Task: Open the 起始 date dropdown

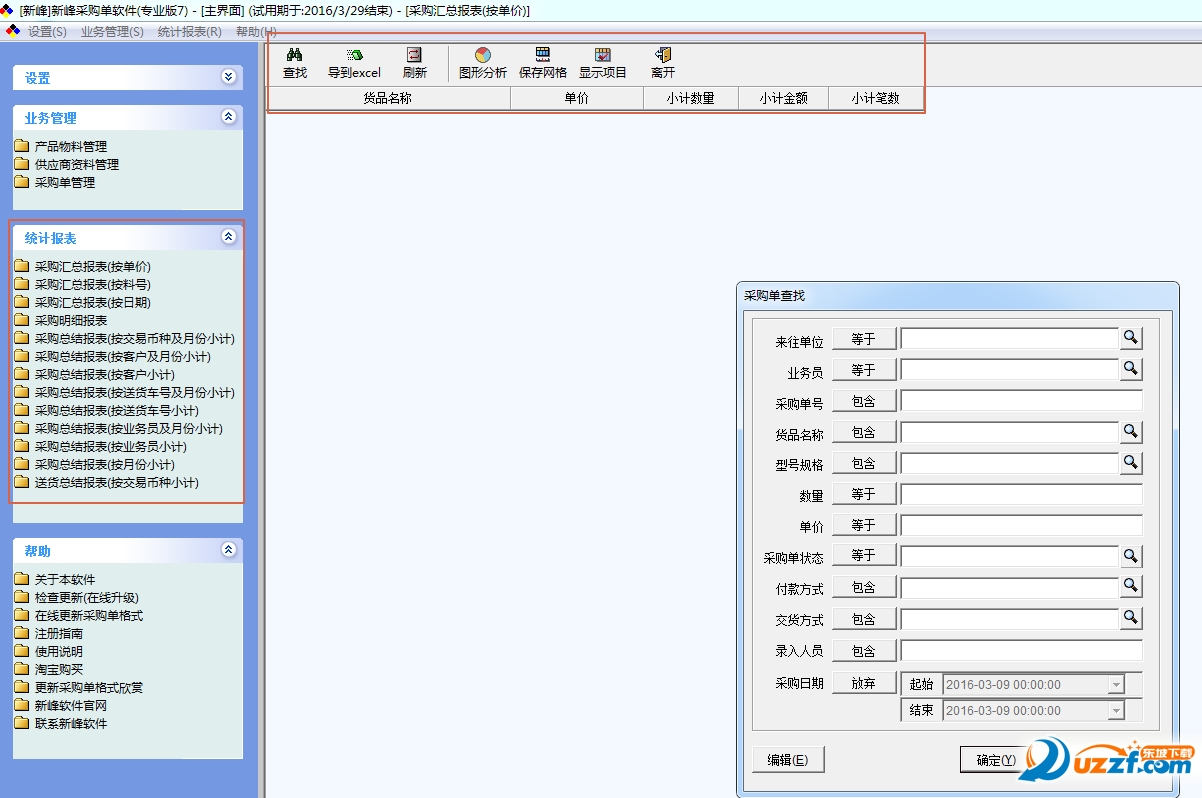Action: click(1116, 685)
